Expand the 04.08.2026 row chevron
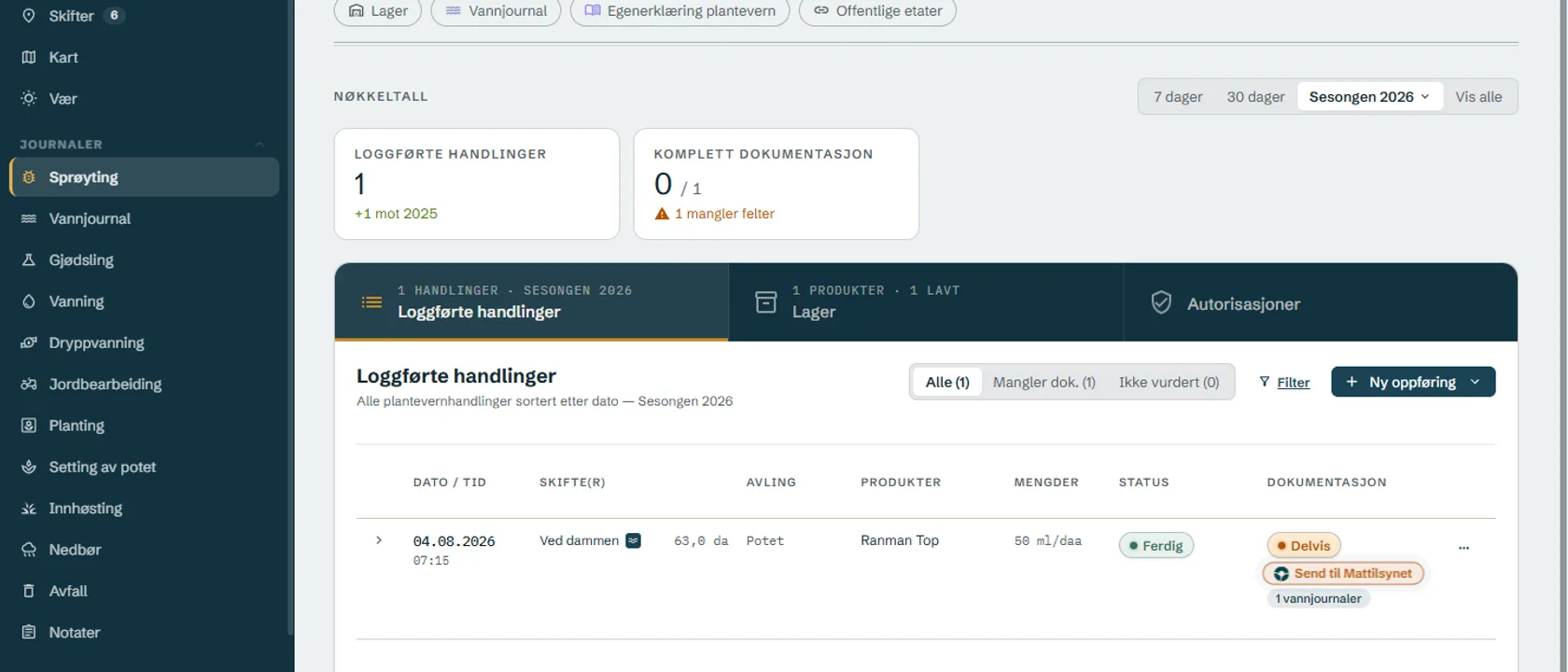The height and width of the screenshot is (672, 1568). click(379, 540)
